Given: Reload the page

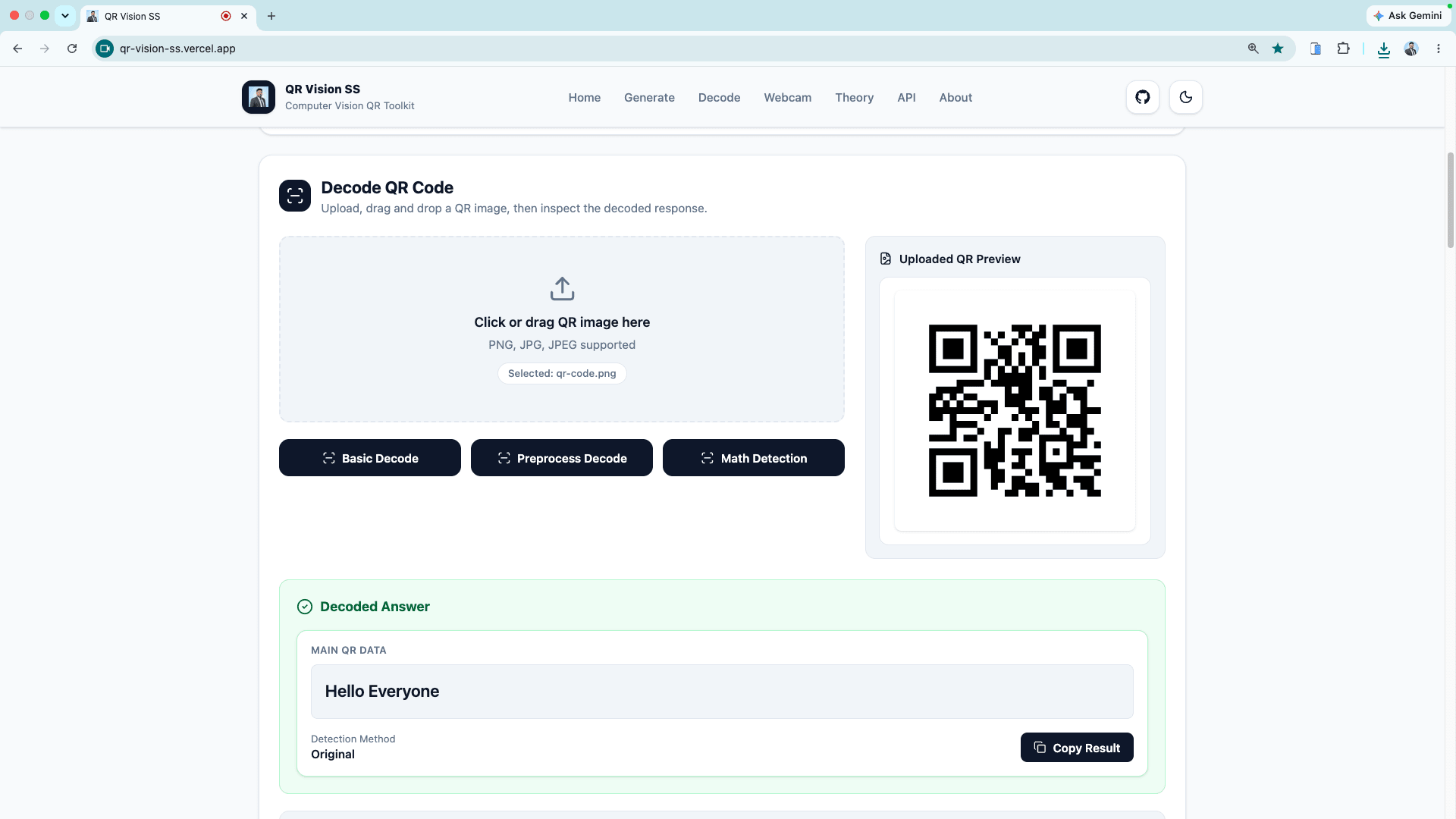Looking at the screenshot, I should [72, 49].
